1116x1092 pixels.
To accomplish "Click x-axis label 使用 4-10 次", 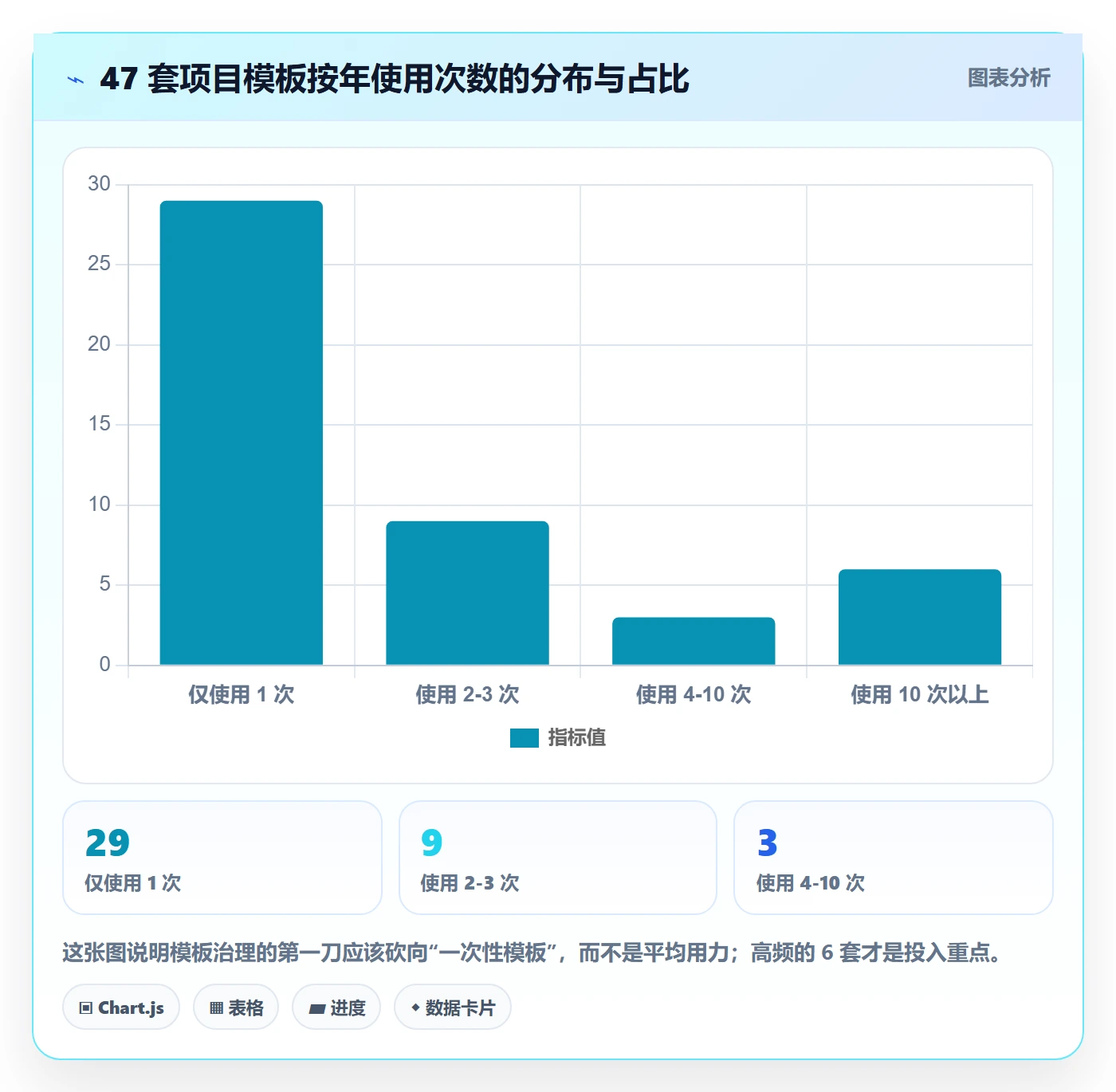I will point(694,694).
